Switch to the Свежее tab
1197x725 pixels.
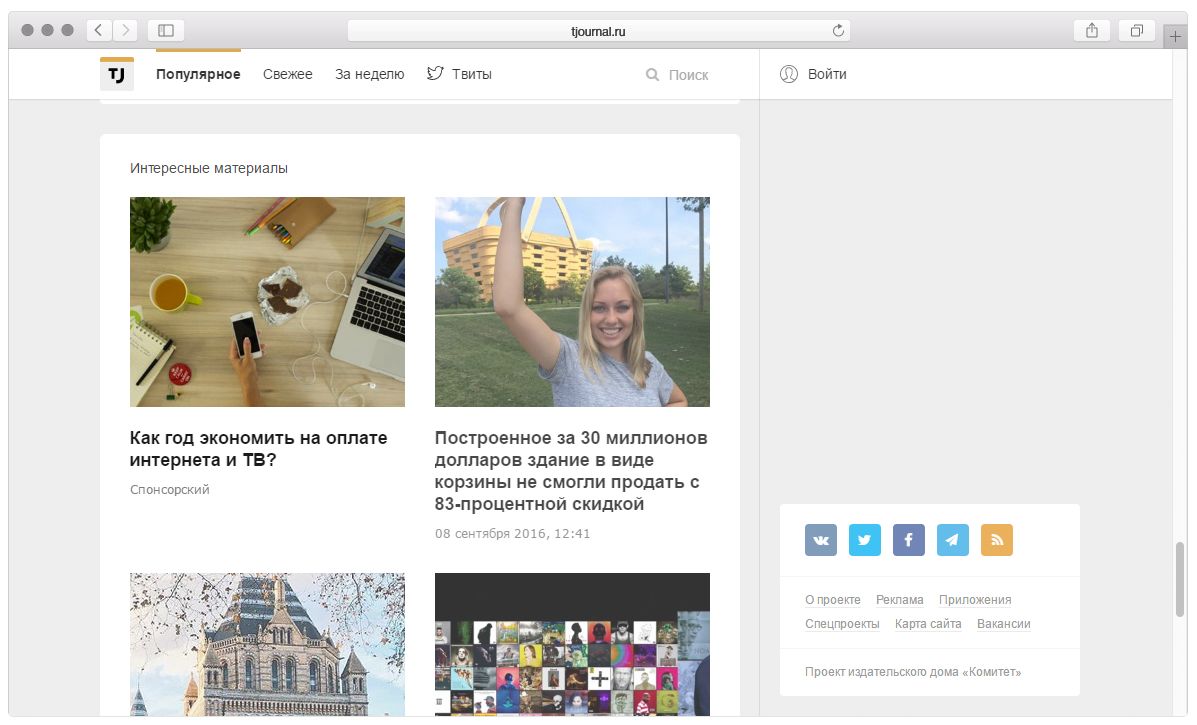(288, 74)
